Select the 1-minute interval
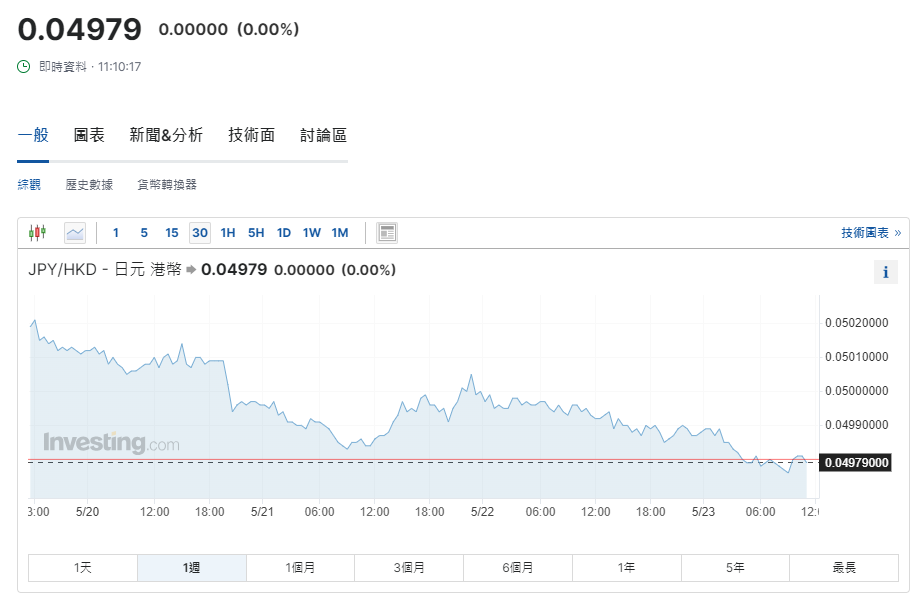Image resolution: width=924 pixels, height=597 pixels. (x=116, y=233)
